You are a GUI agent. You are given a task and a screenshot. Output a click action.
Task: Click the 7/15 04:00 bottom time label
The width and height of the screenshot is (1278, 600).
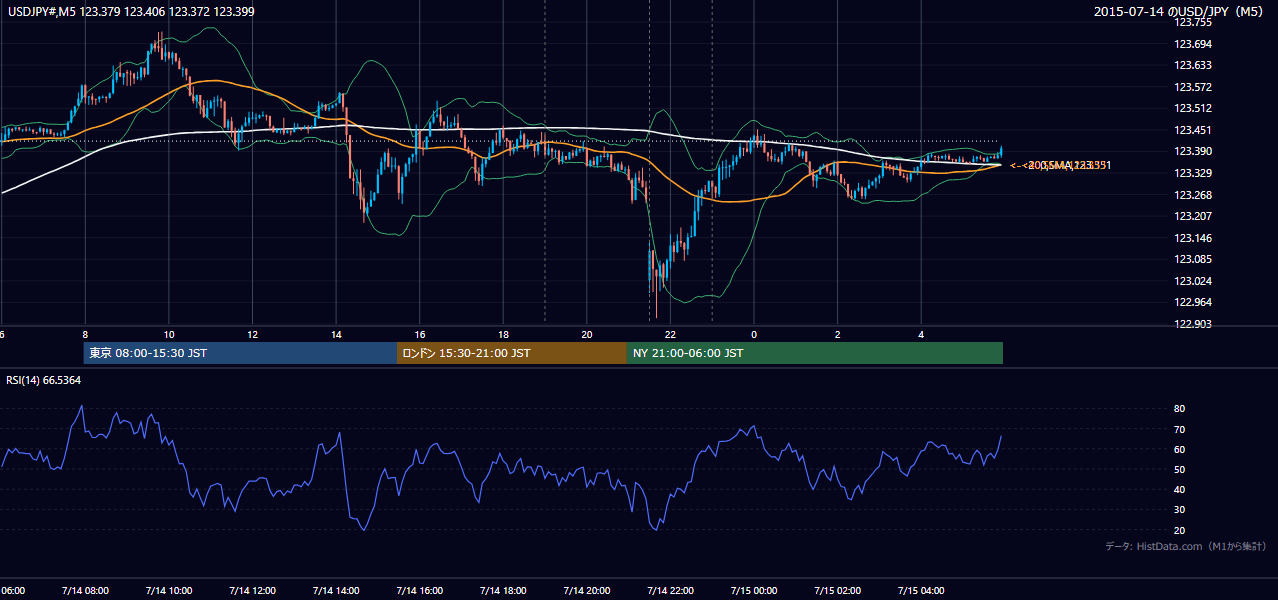pos(921,590)
